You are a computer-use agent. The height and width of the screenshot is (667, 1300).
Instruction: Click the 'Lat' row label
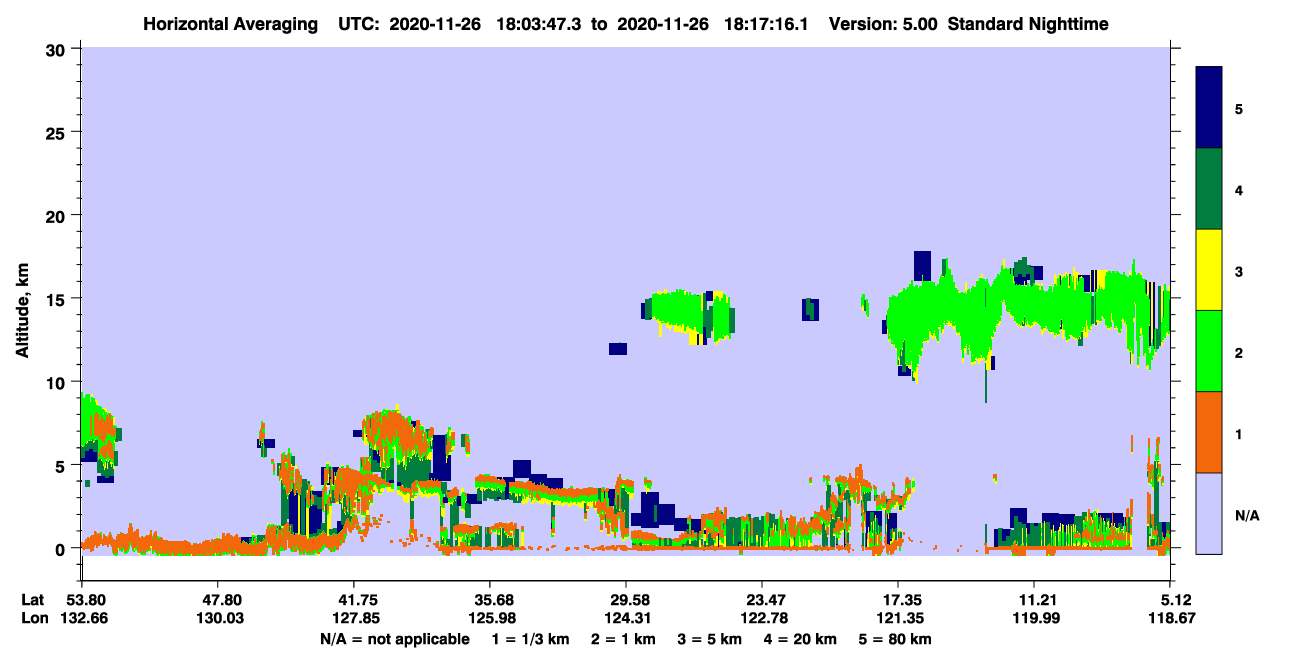pyautogui.click(x=32, y=599)
